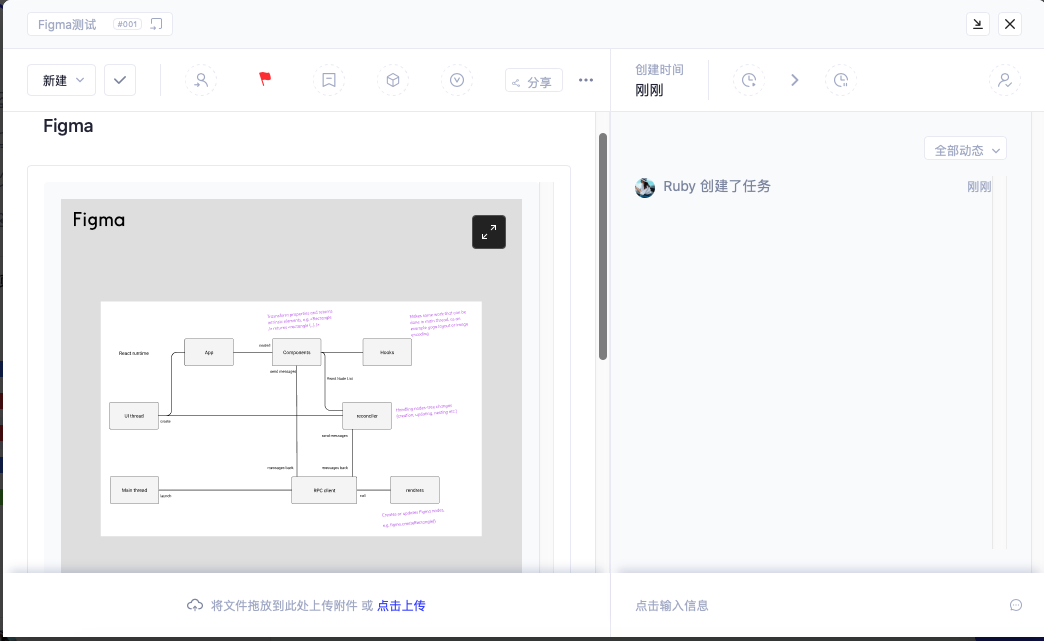This screenshot has width=1044, height=641.
Task: Expand the Figma embed to fullscreen
Action: point(489,232)
